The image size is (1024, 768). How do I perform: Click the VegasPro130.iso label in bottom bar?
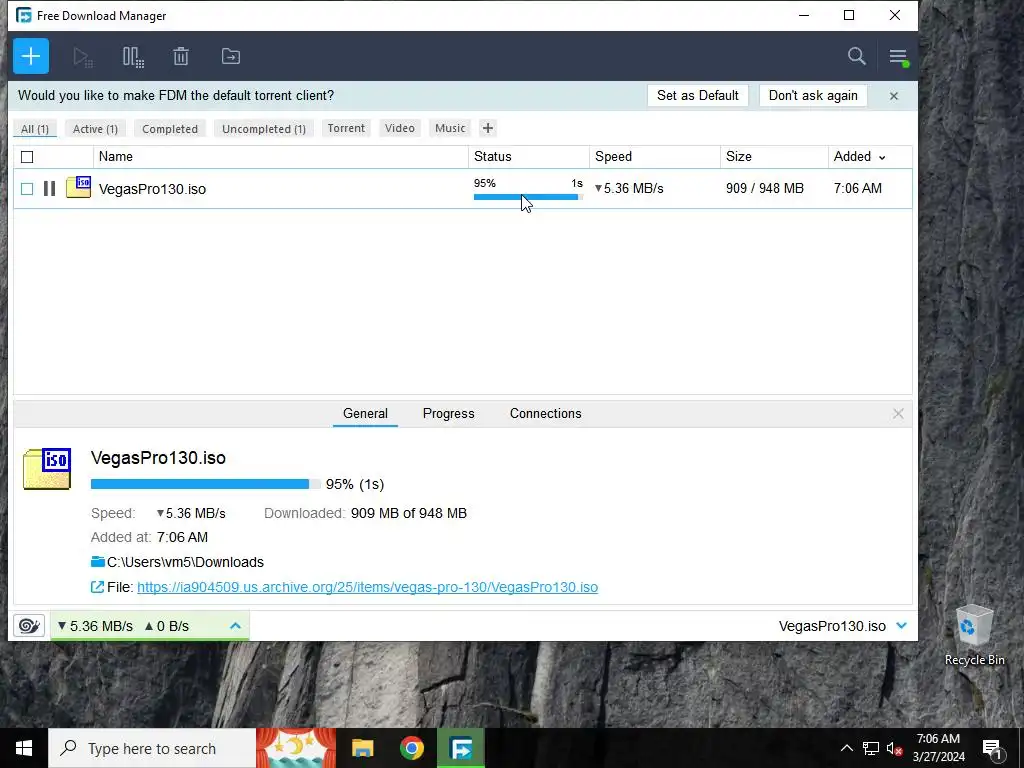coord(832,626)
